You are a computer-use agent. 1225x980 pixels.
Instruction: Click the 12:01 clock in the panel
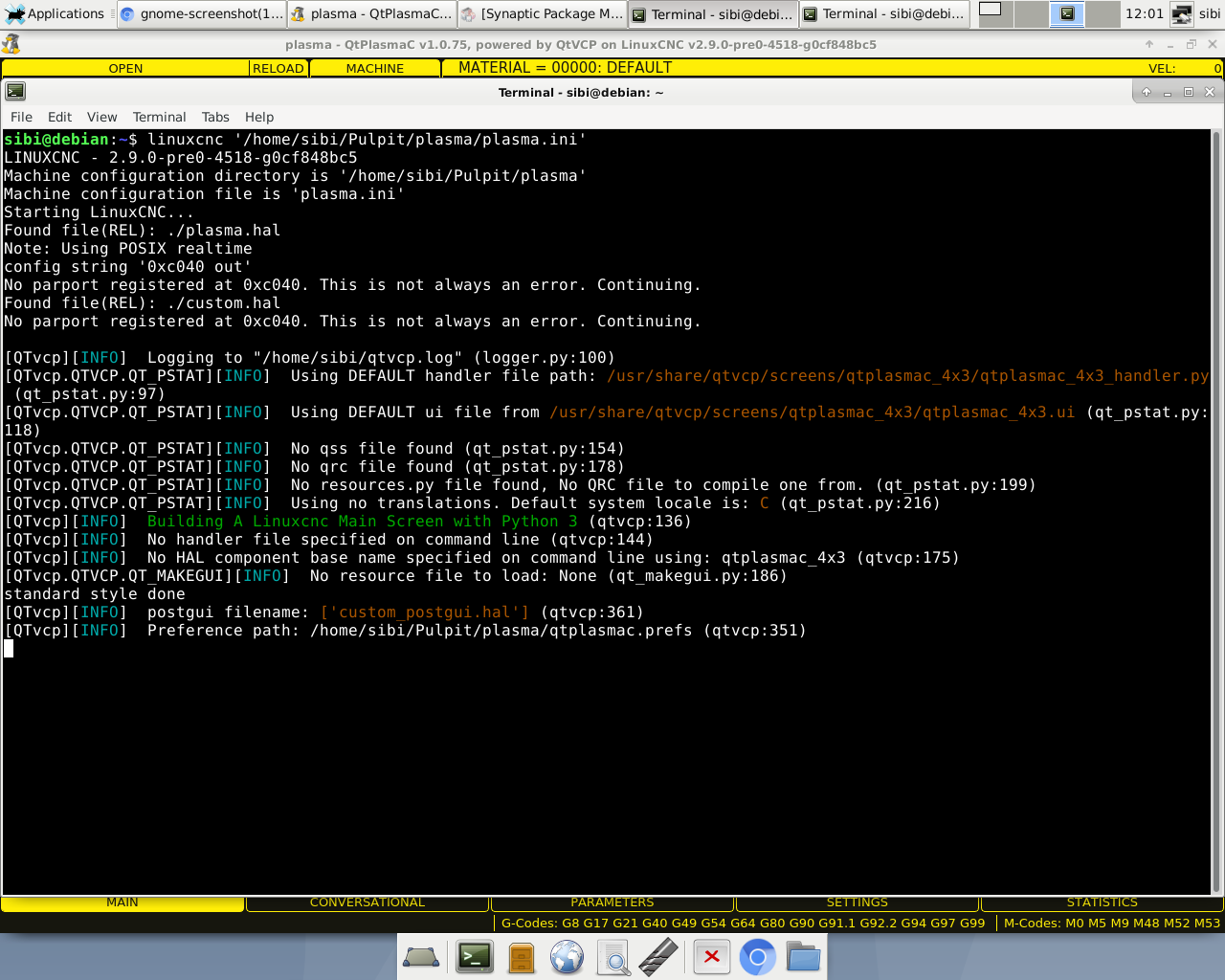[1145, 13]
